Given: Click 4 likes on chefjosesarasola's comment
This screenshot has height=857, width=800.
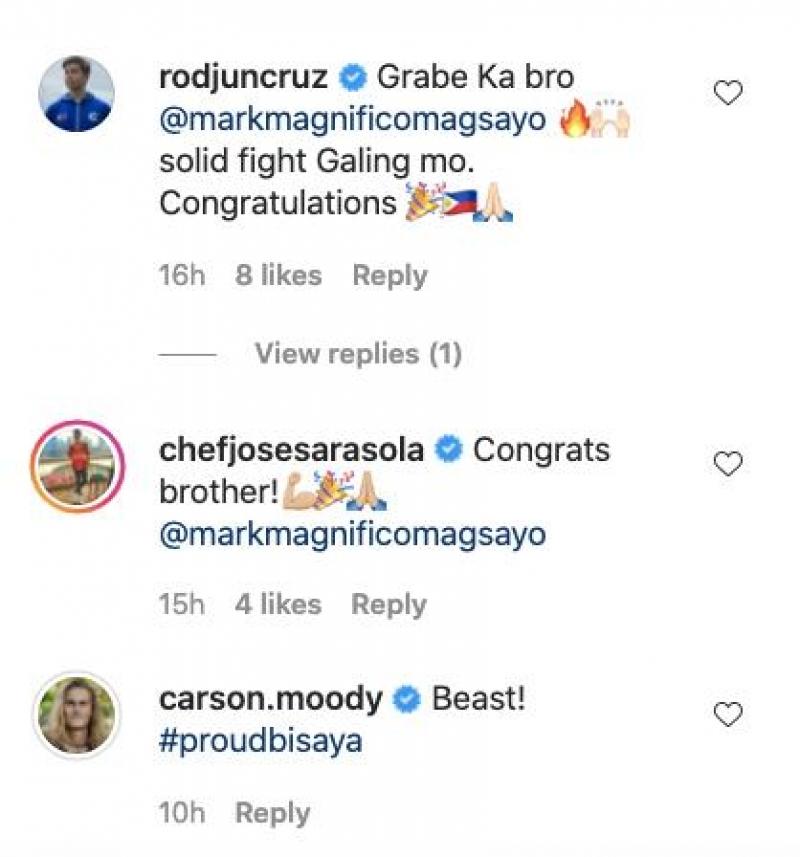Looking at the screenshot, I should 278,604.
